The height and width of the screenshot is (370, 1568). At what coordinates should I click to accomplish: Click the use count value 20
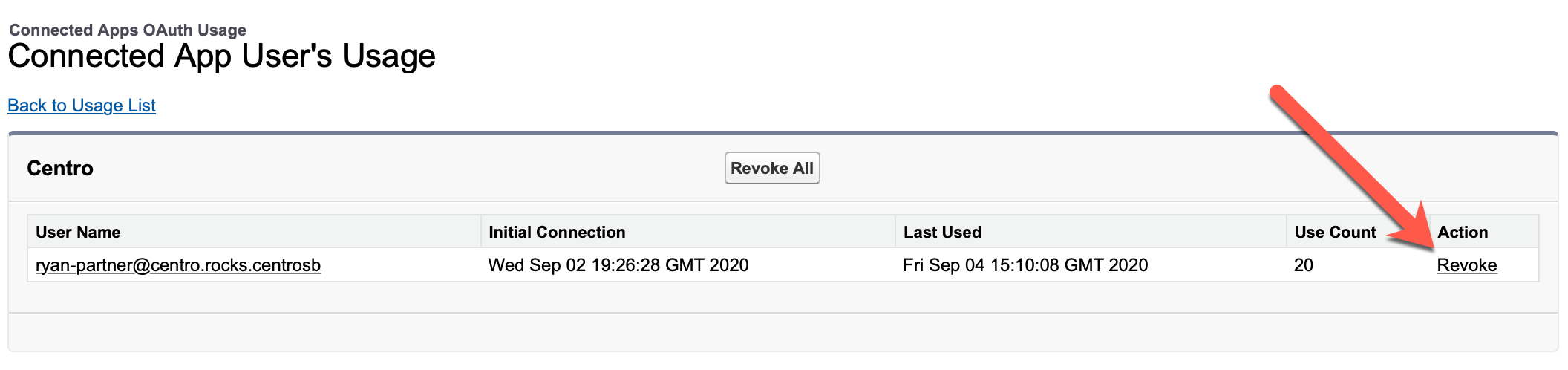pos(1304,265)
